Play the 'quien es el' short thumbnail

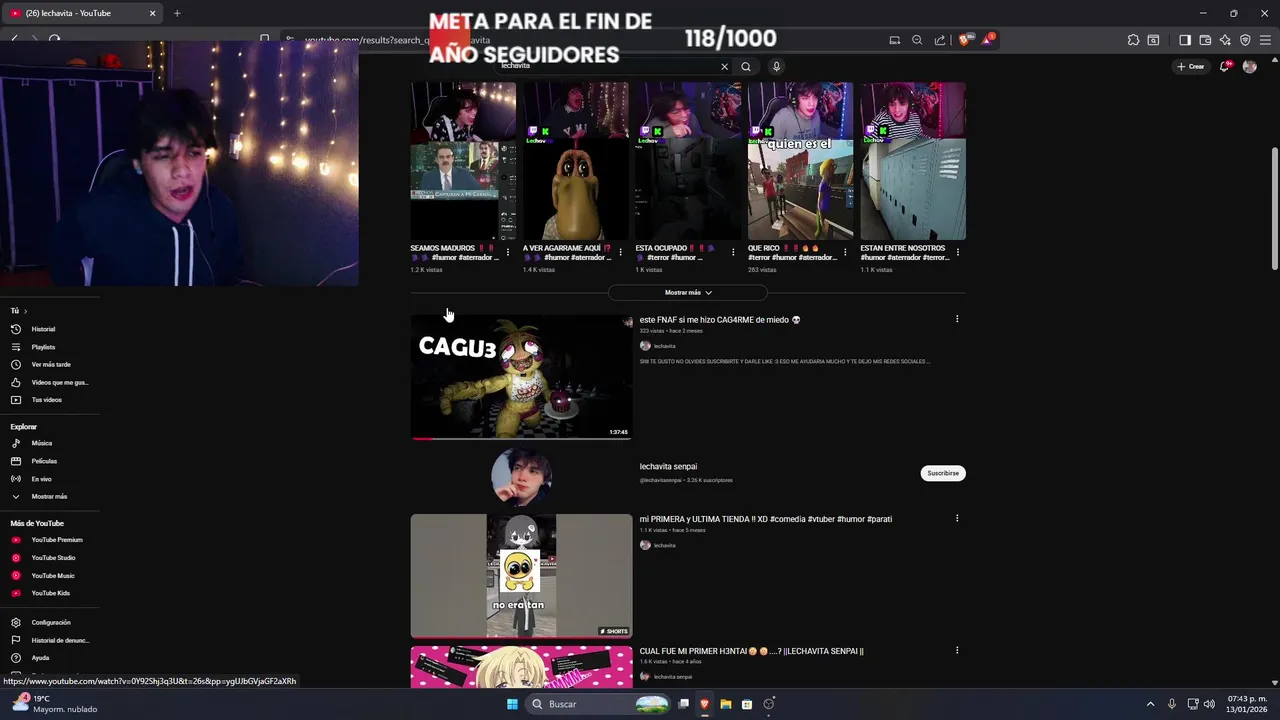[x=800, y=161]
